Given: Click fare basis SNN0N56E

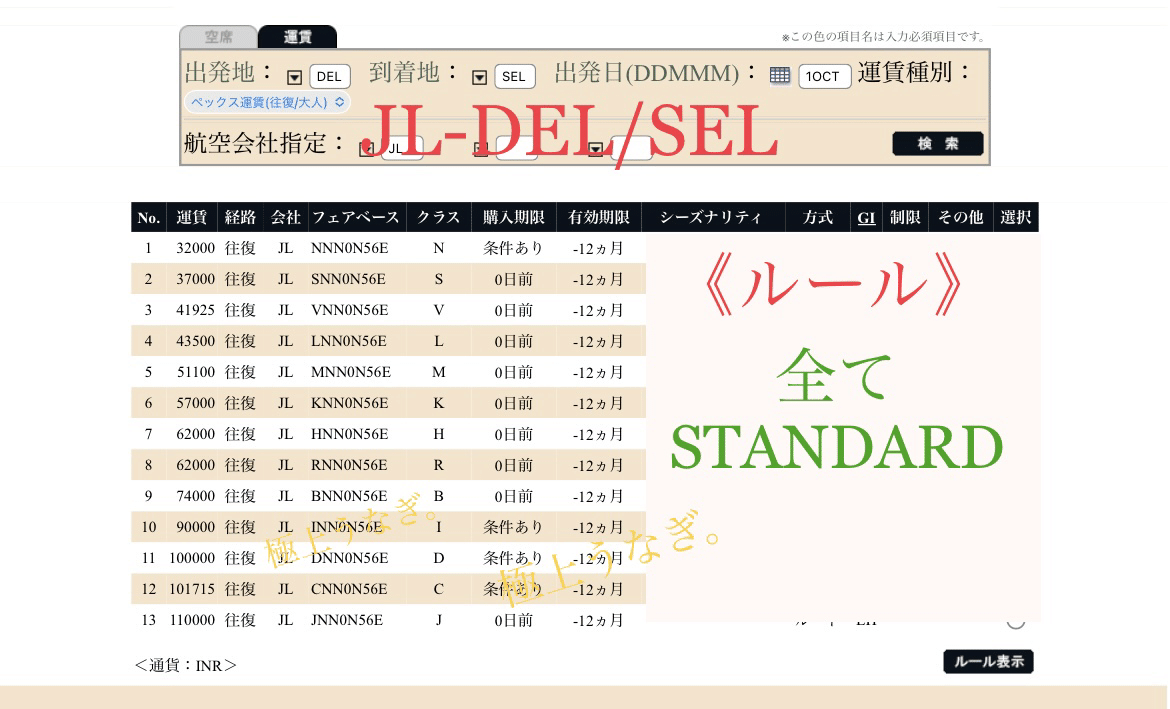Looking at the screenshot, I should point(348,279).
